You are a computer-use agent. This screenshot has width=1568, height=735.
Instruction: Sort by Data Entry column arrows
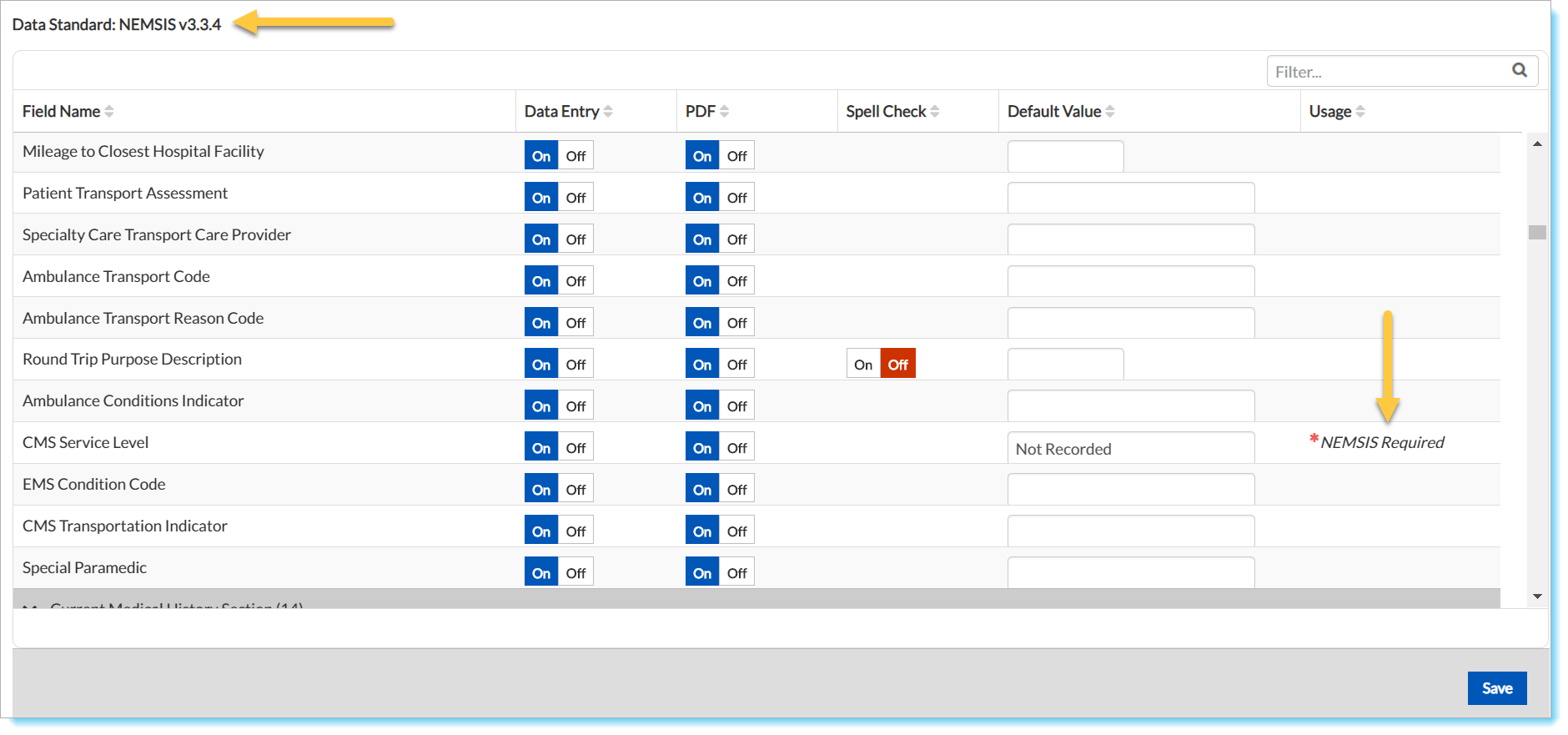pos(608,112)
